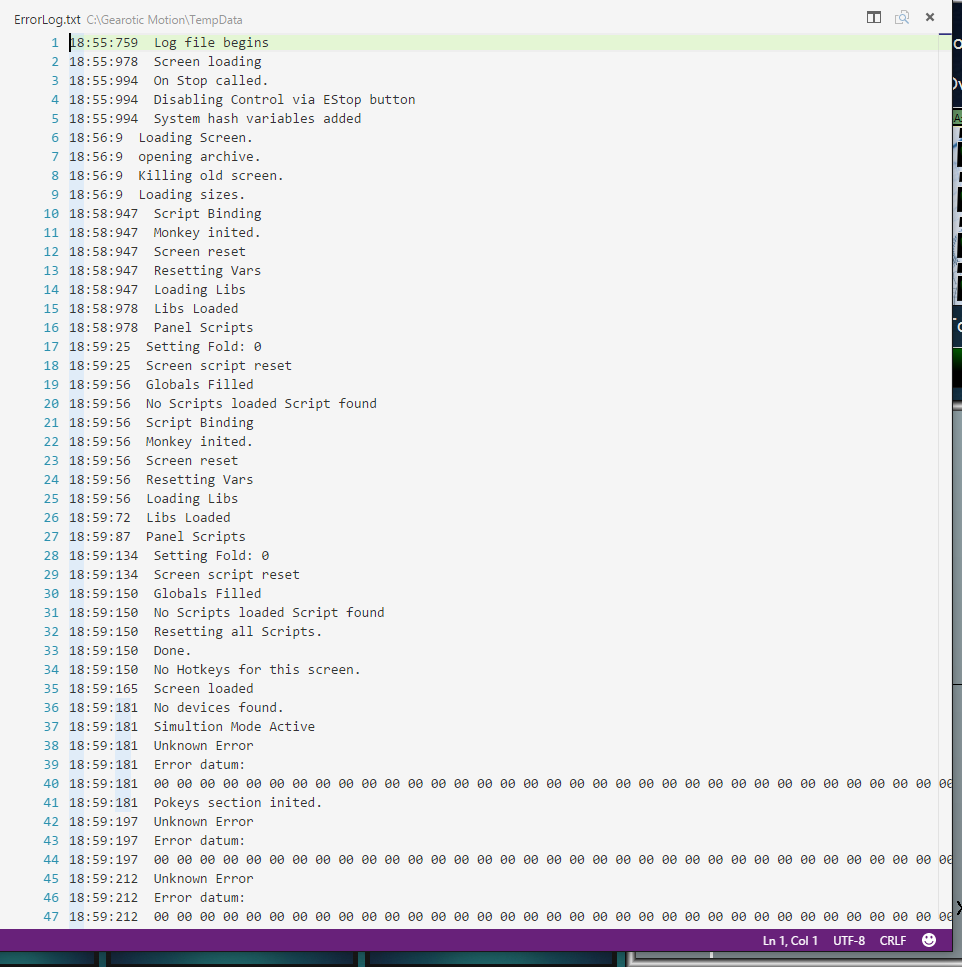This screenshot has height=967, width=962.
Task: Click the 'Pokeys section inited.' log line
Action: [237, 803]
